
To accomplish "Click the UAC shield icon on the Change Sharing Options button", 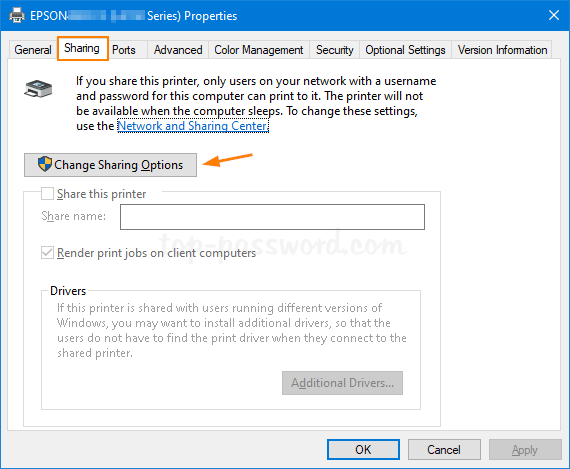I will click(x=45, y=164).
